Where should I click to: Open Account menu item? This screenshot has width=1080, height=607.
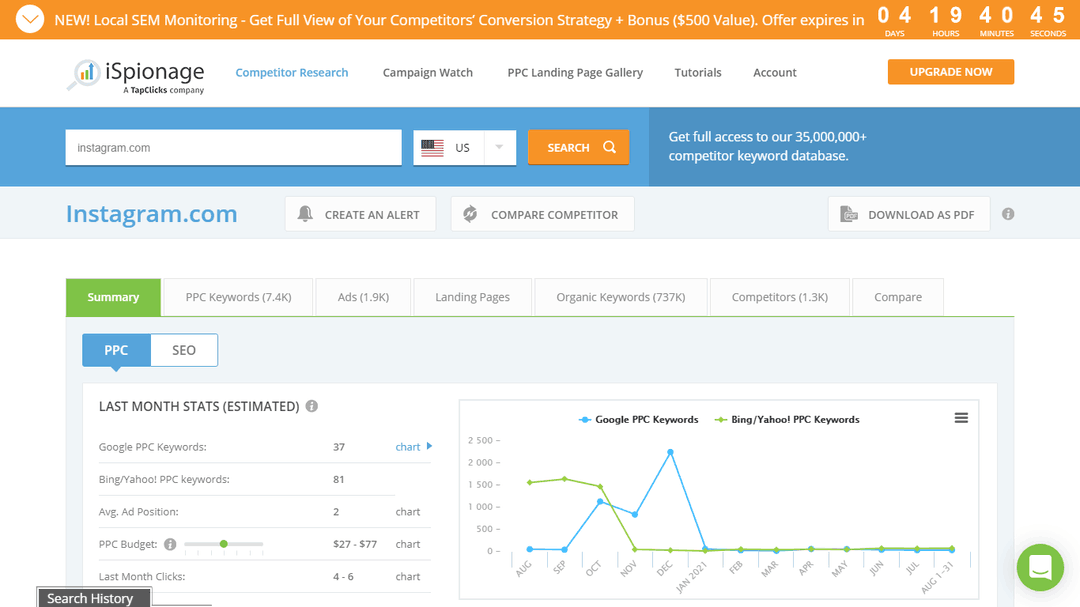(x=775, y=72)
